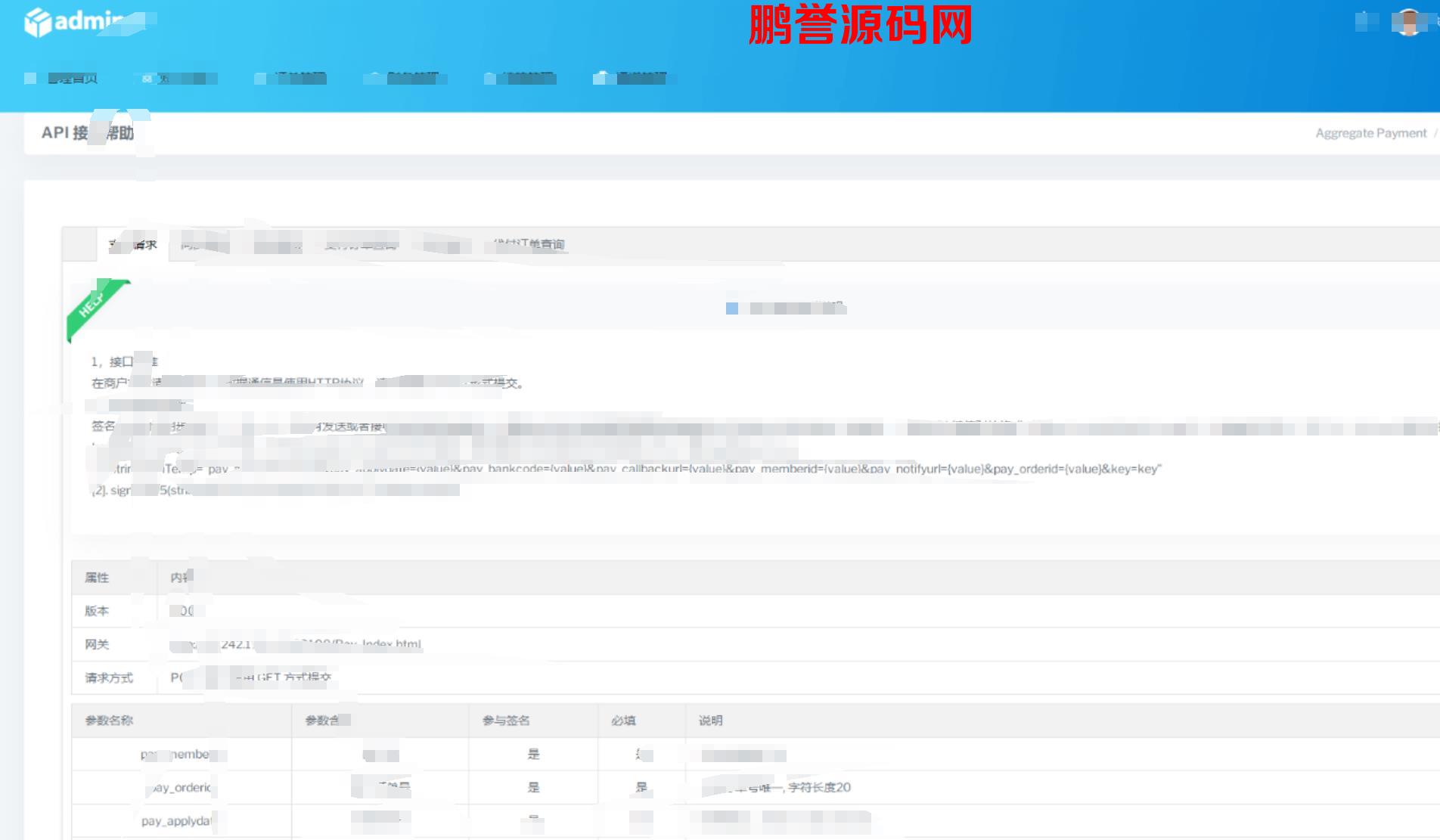Click the 参与签名 column header
This screenshot has width=1440, height=840.
coord(506,721)
